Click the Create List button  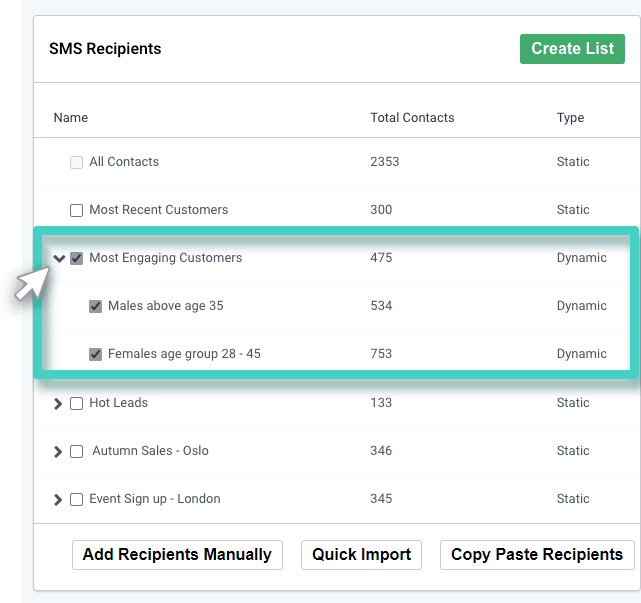[572, 49]
